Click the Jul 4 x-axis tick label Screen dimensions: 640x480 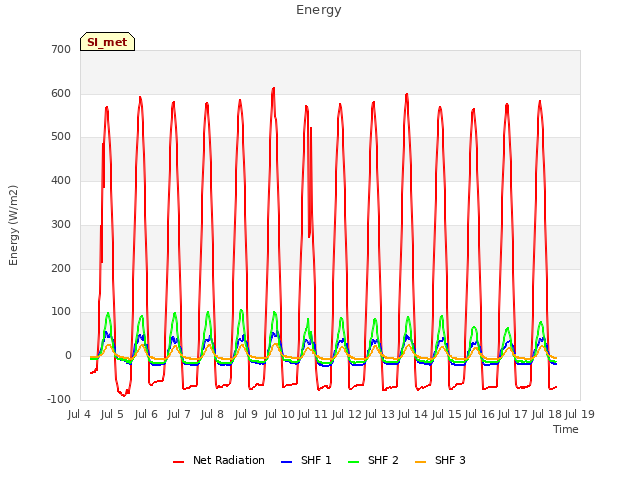coord(79,414)
